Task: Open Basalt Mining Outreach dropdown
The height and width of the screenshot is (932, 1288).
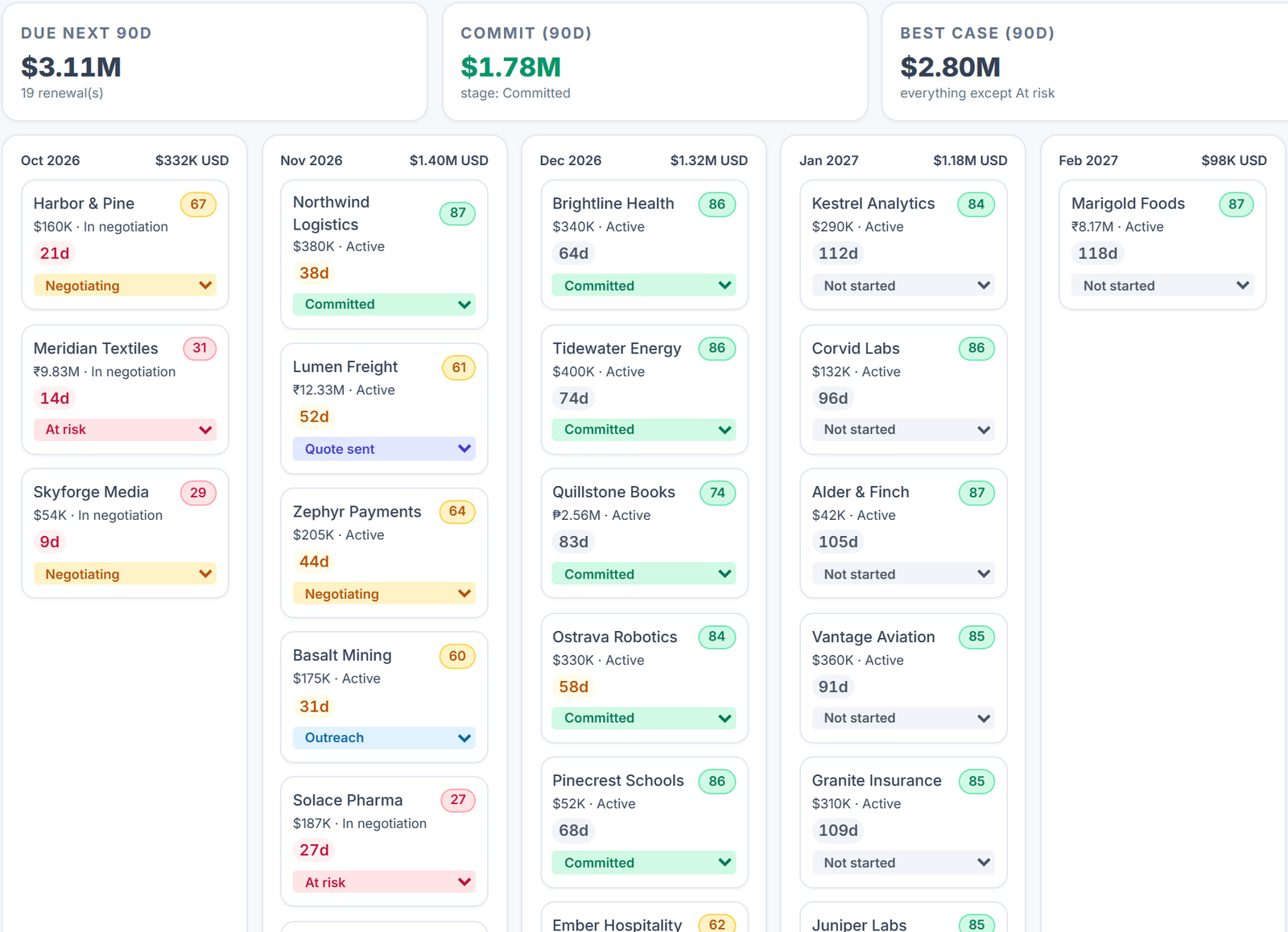Action: coord(384,738)
